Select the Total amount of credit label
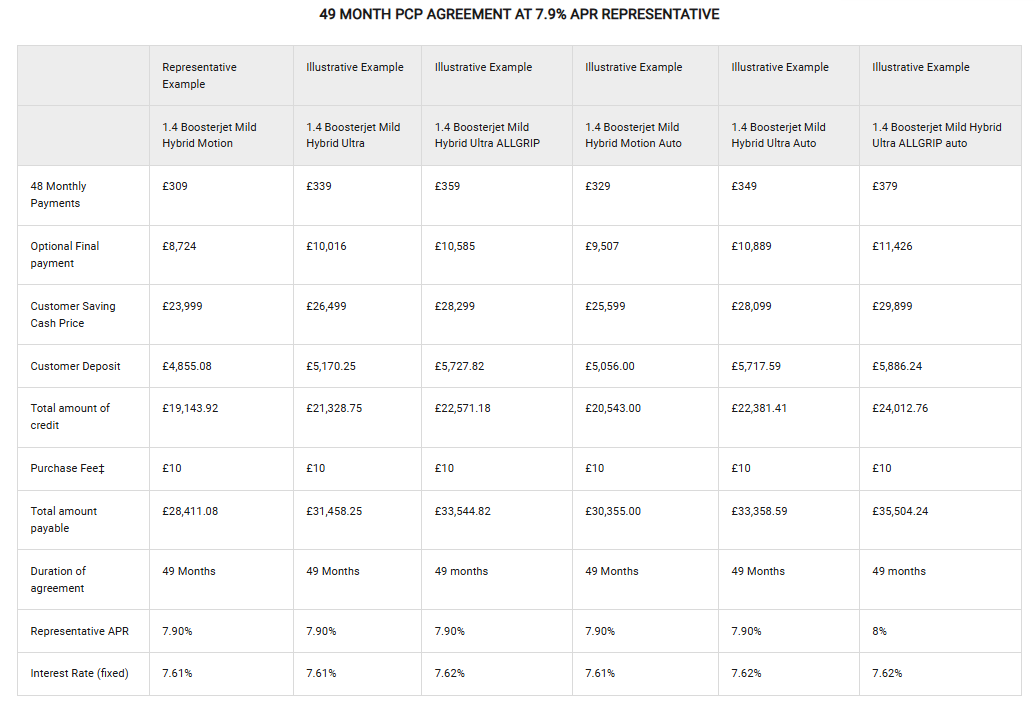The height and width of the screenshot is (710, 1035). click(70, 417)
